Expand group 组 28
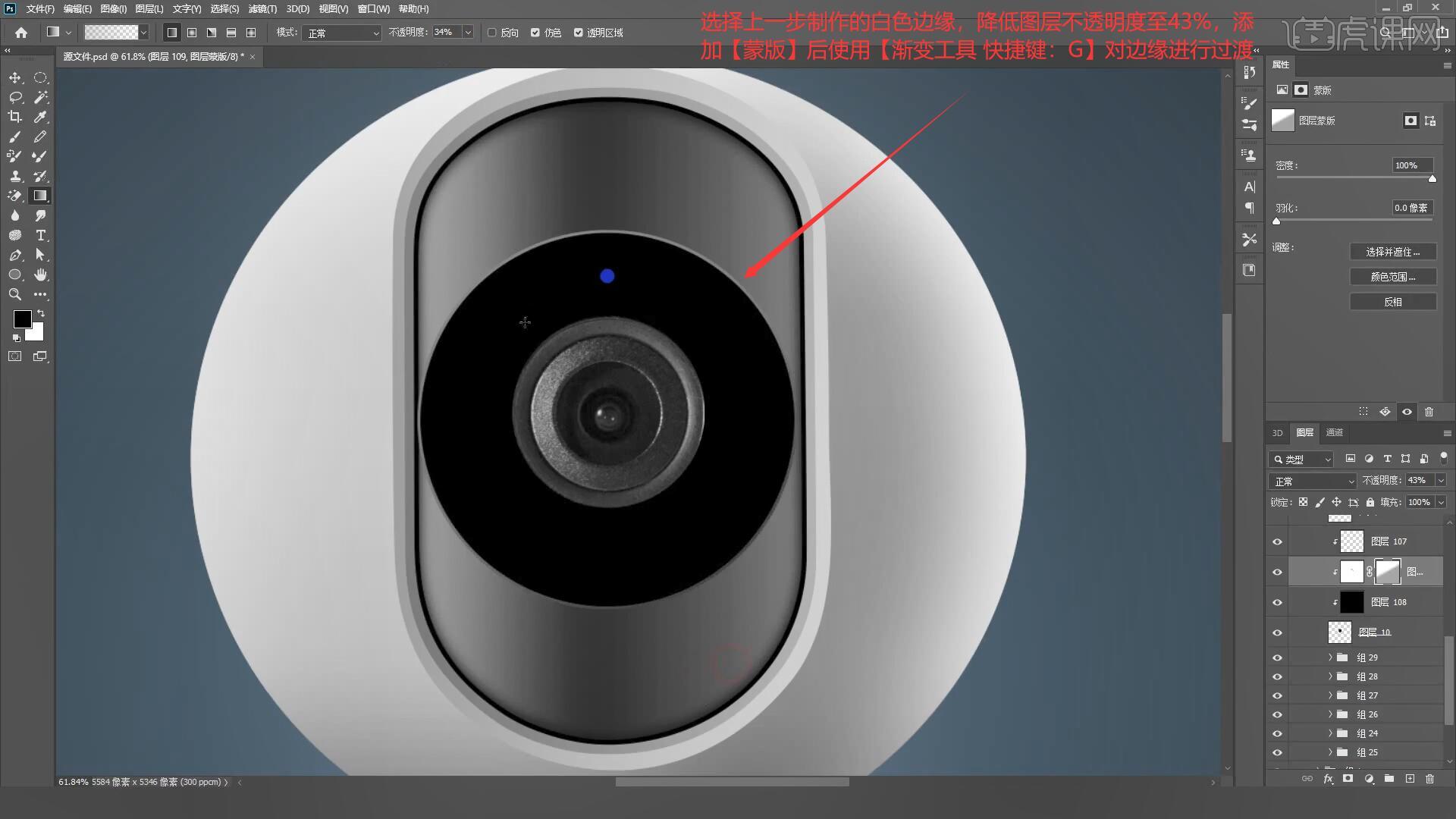 1330,676
